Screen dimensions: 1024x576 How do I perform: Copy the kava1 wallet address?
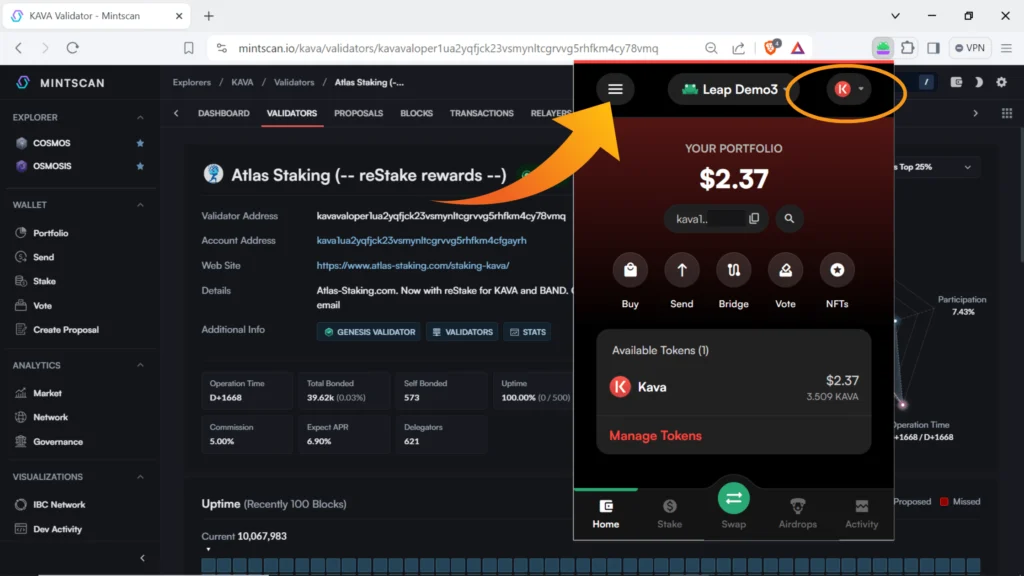click(x=754, y=218)
